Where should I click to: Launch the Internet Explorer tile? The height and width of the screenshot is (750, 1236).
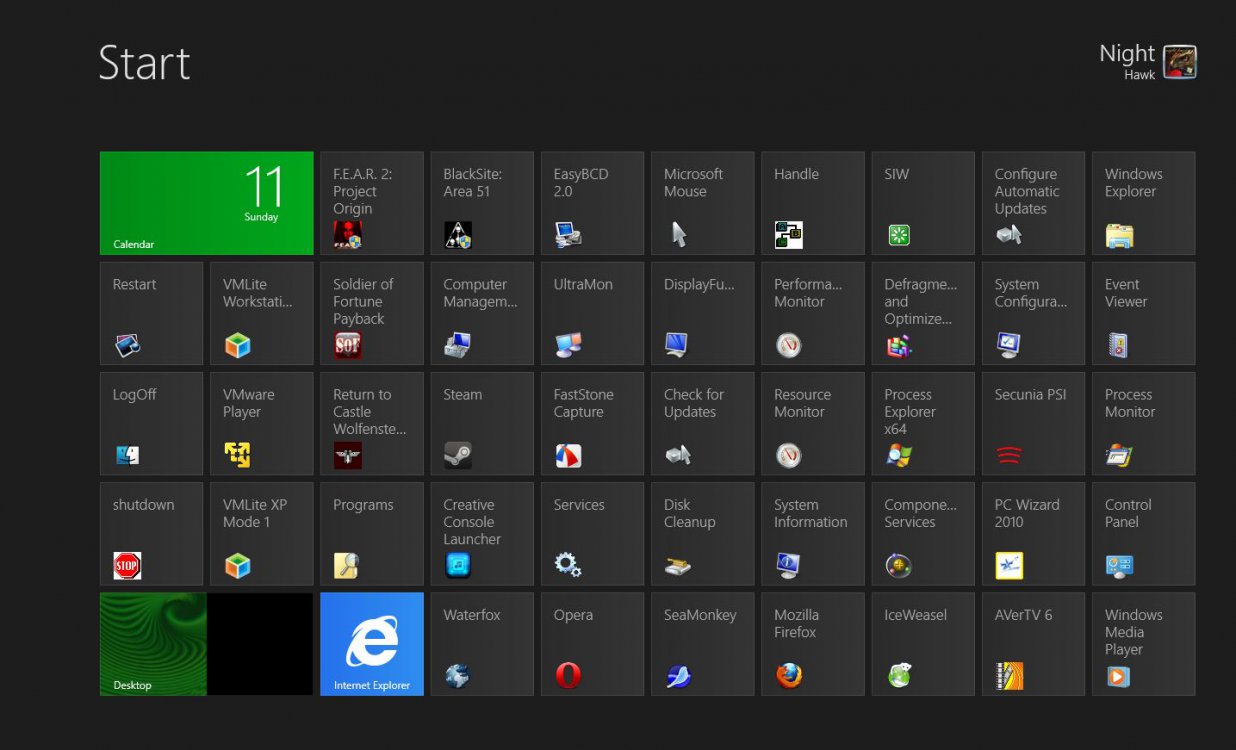372,644
